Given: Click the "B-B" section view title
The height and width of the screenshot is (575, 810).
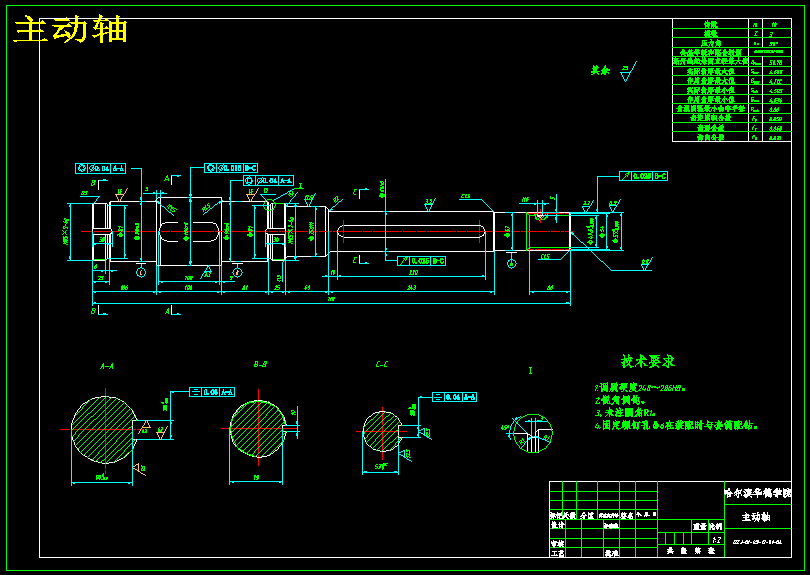Looking at the screenshot, I should (x=260, y=364).
